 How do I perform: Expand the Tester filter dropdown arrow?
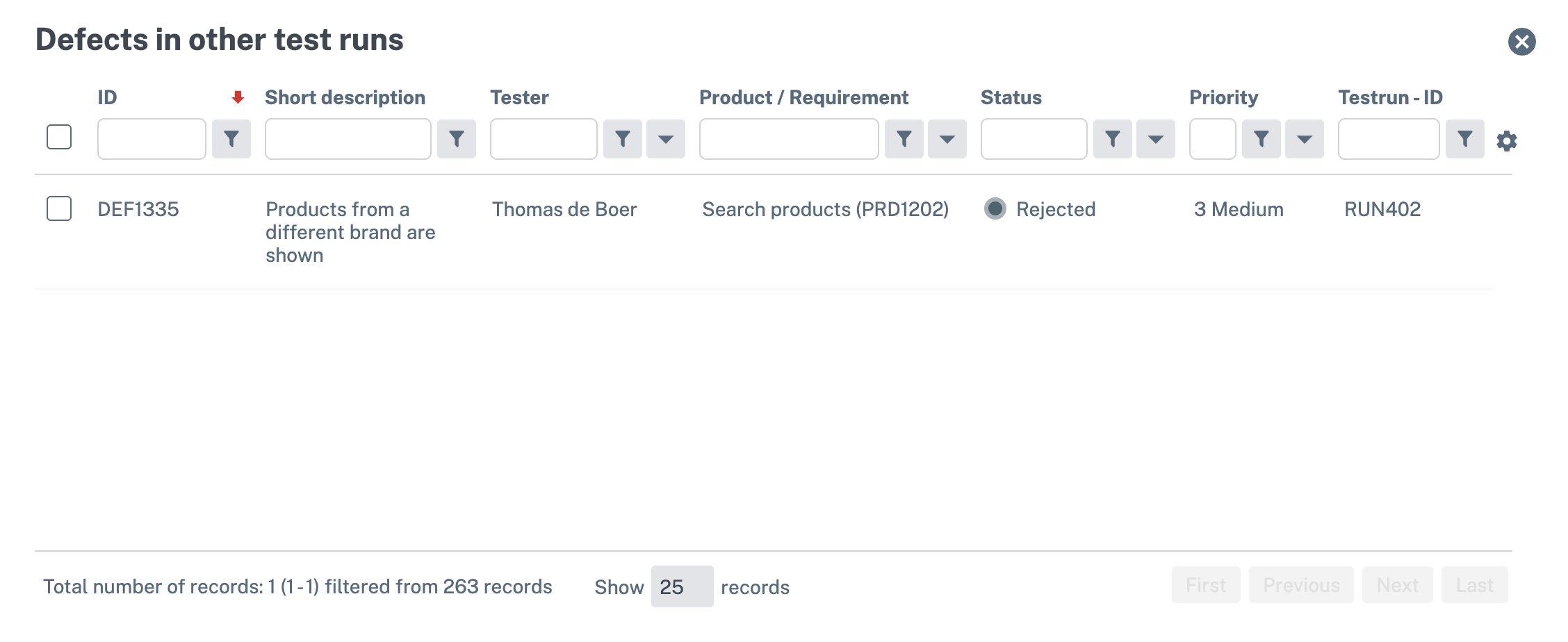(665, 139)
